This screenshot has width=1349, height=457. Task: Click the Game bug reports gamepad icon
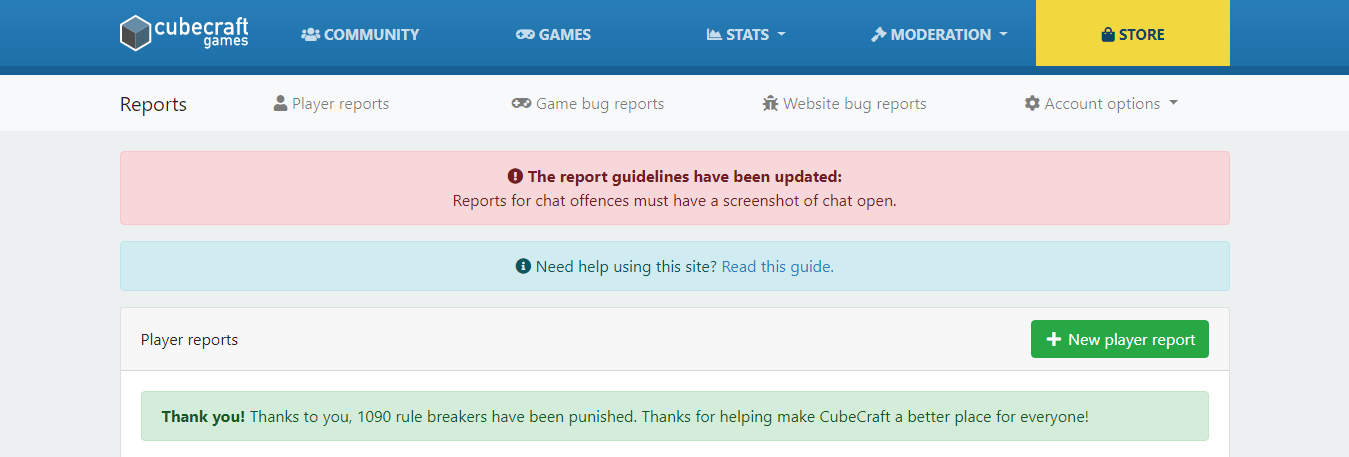point(521,103)
